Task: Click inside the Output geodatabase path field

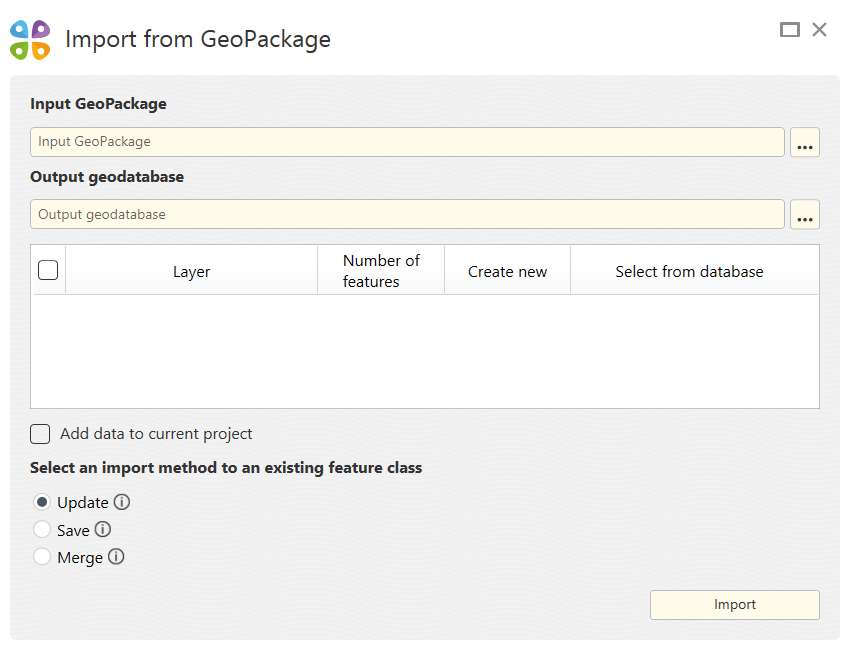Action: coord(407,214)
